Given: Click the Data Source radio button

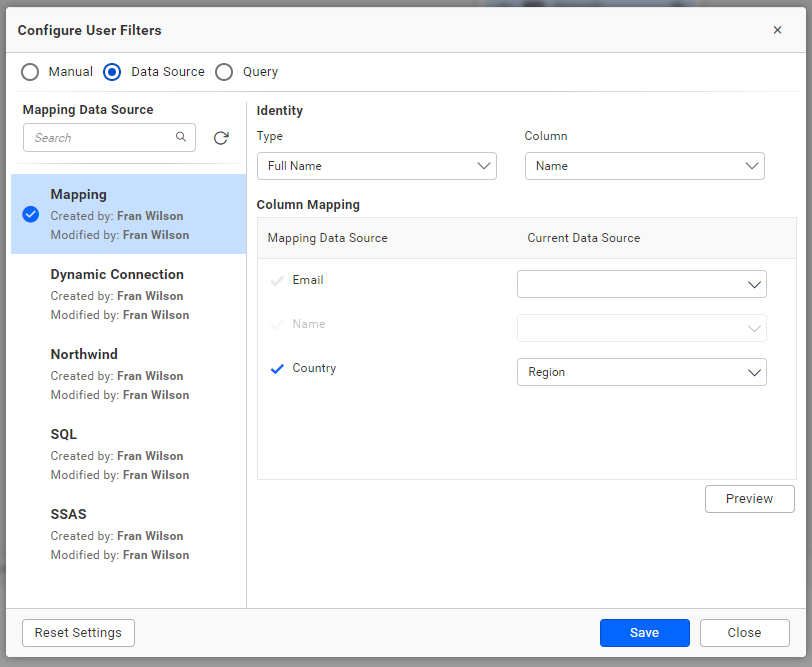Looking at the screenshot, I should click(x=111, y=72).
